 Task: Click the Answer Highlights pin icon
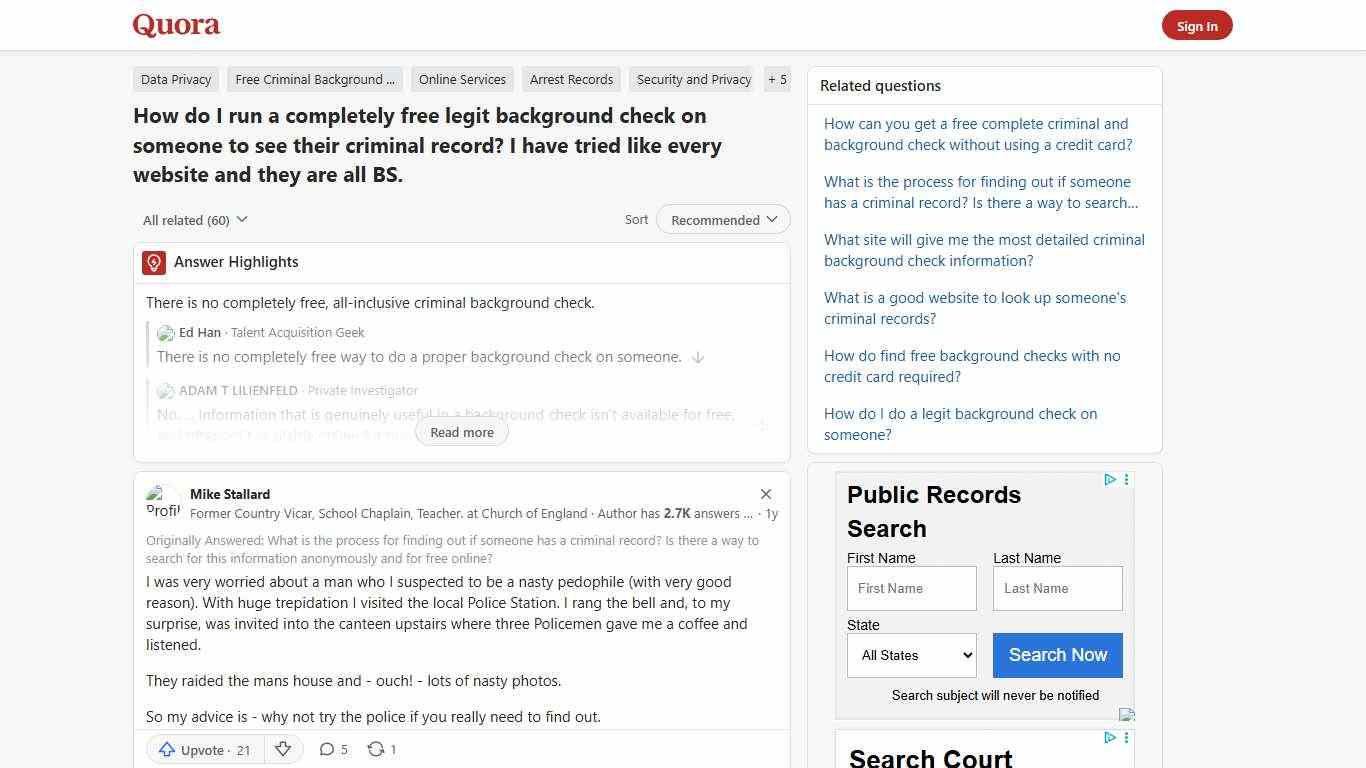[153, 262]
